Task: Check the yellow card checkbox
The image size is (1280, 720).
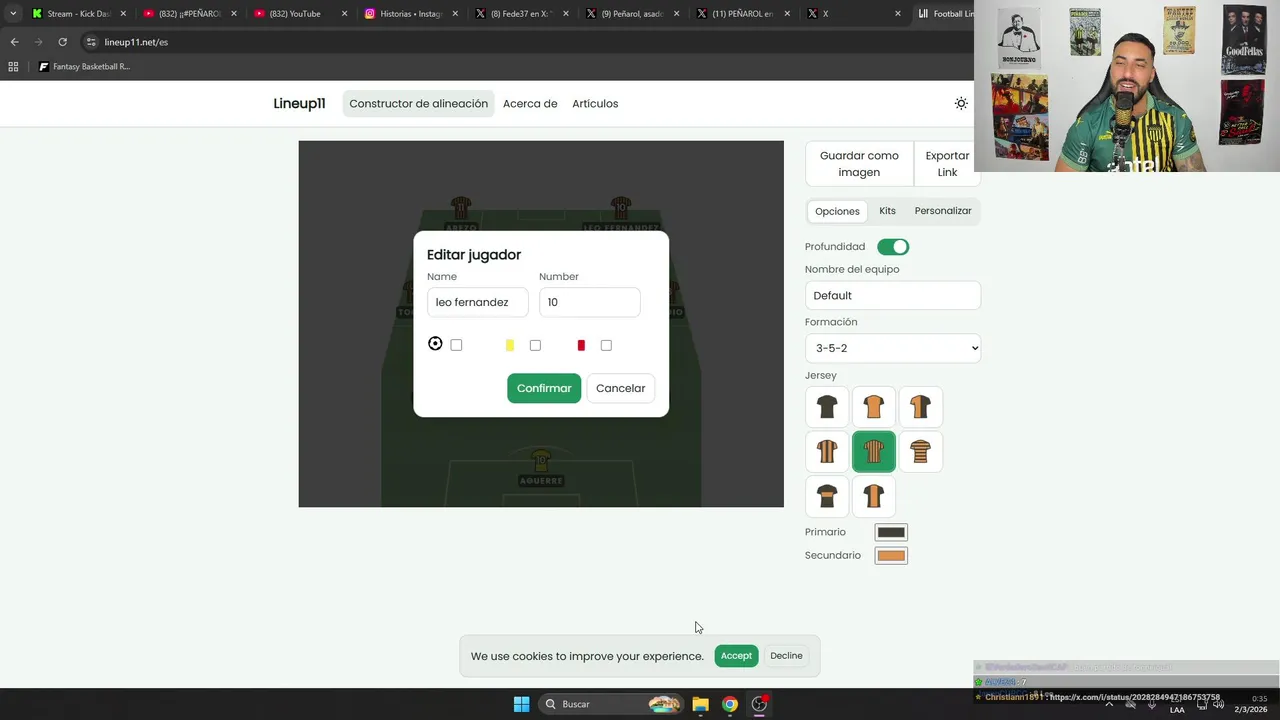Action: point(535,345)
